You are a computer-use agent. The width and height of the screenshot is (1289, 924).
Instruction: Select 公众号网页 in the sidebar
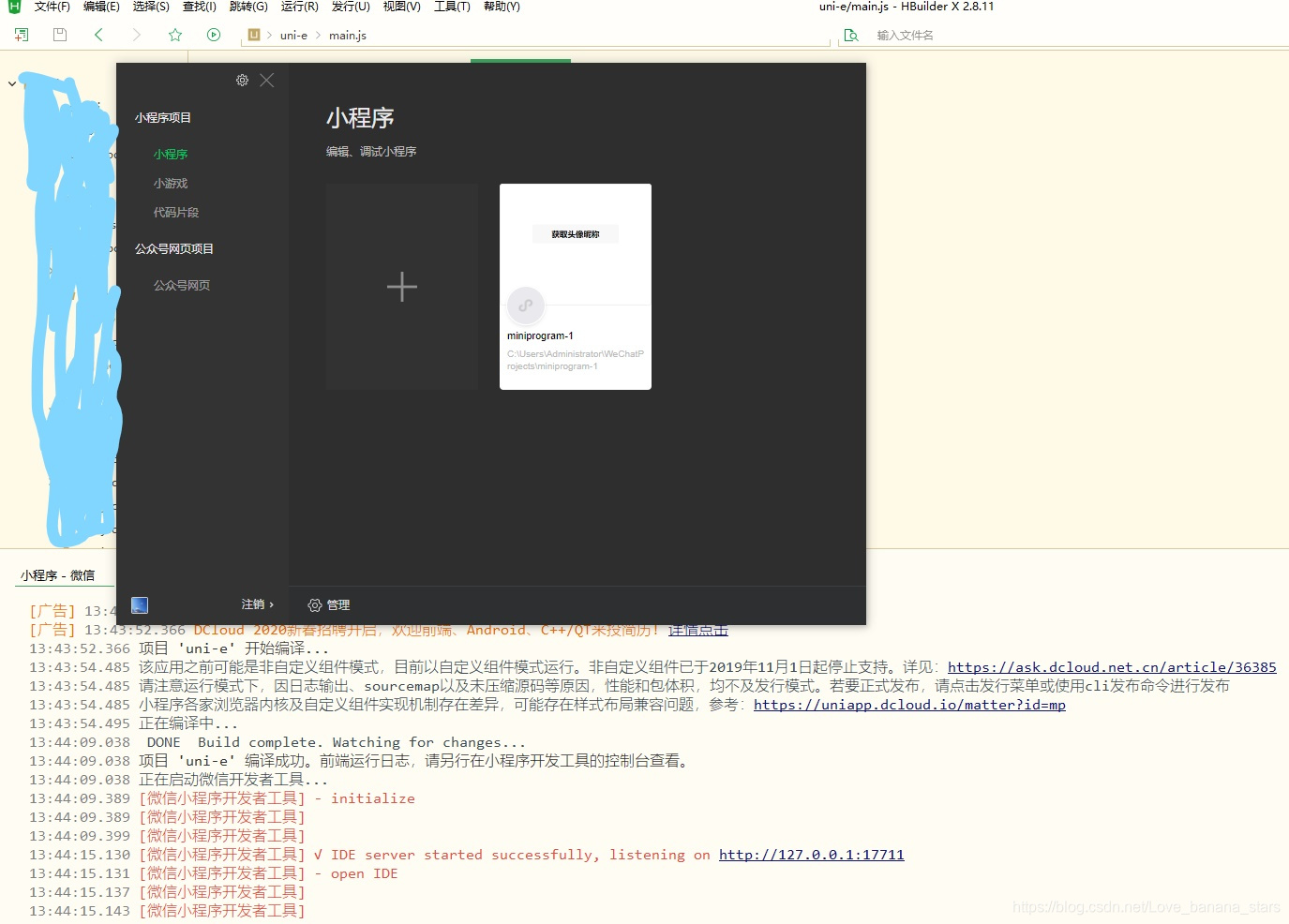point(182,286)
